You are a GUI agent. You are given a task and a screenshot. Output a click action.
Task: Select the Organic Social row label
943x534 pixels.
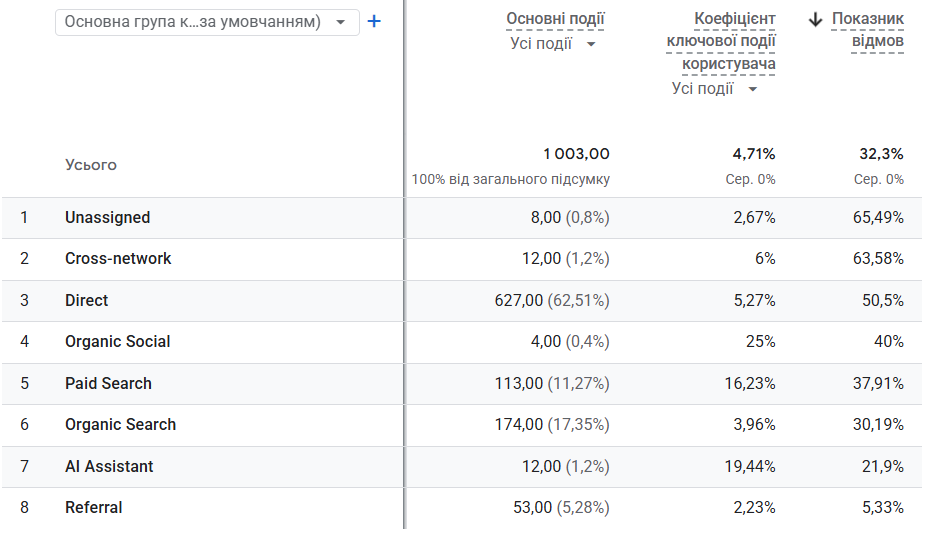tap(118, 342)
